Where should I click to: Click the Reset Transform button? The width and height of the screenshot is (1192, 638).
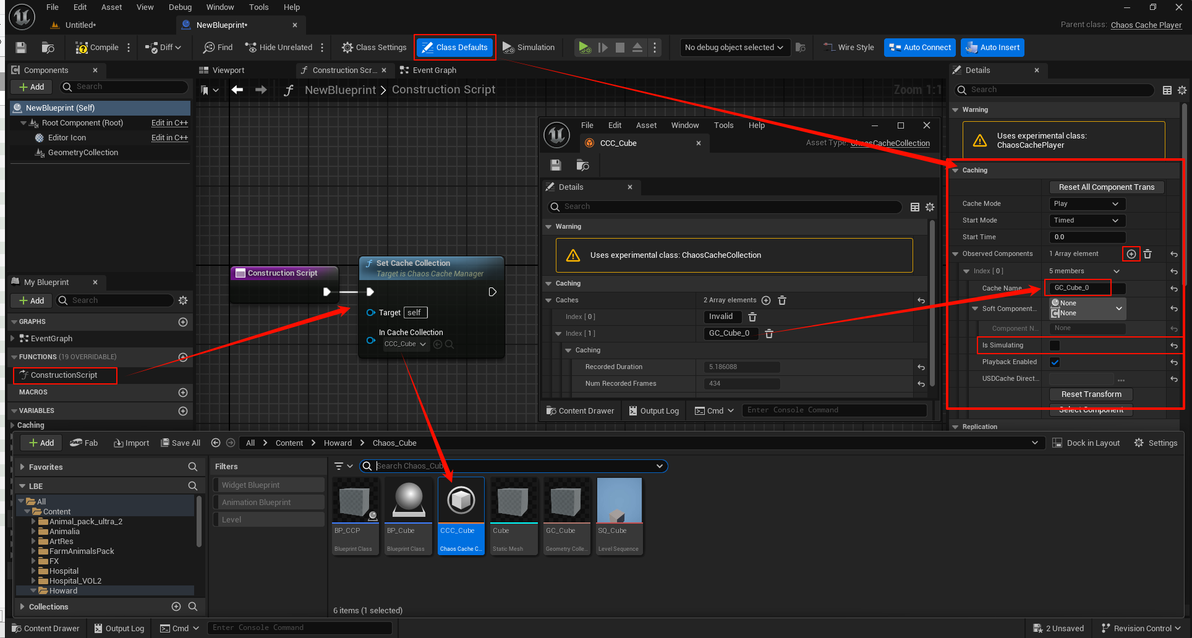tap(1091, 394)
